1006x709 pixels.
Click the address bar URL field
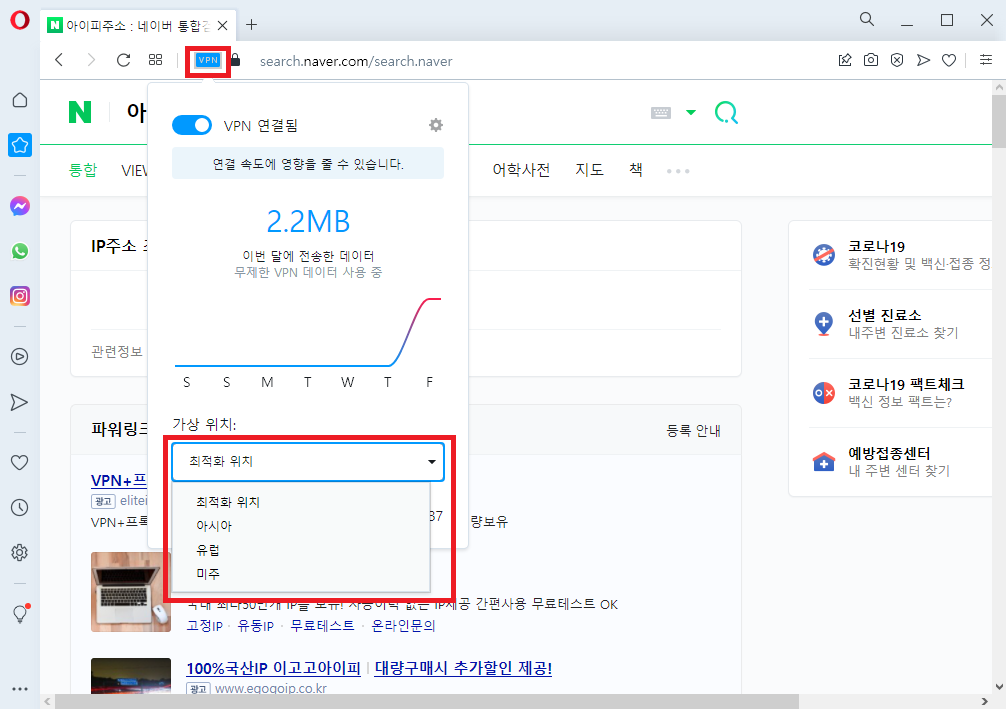[355, 61]
